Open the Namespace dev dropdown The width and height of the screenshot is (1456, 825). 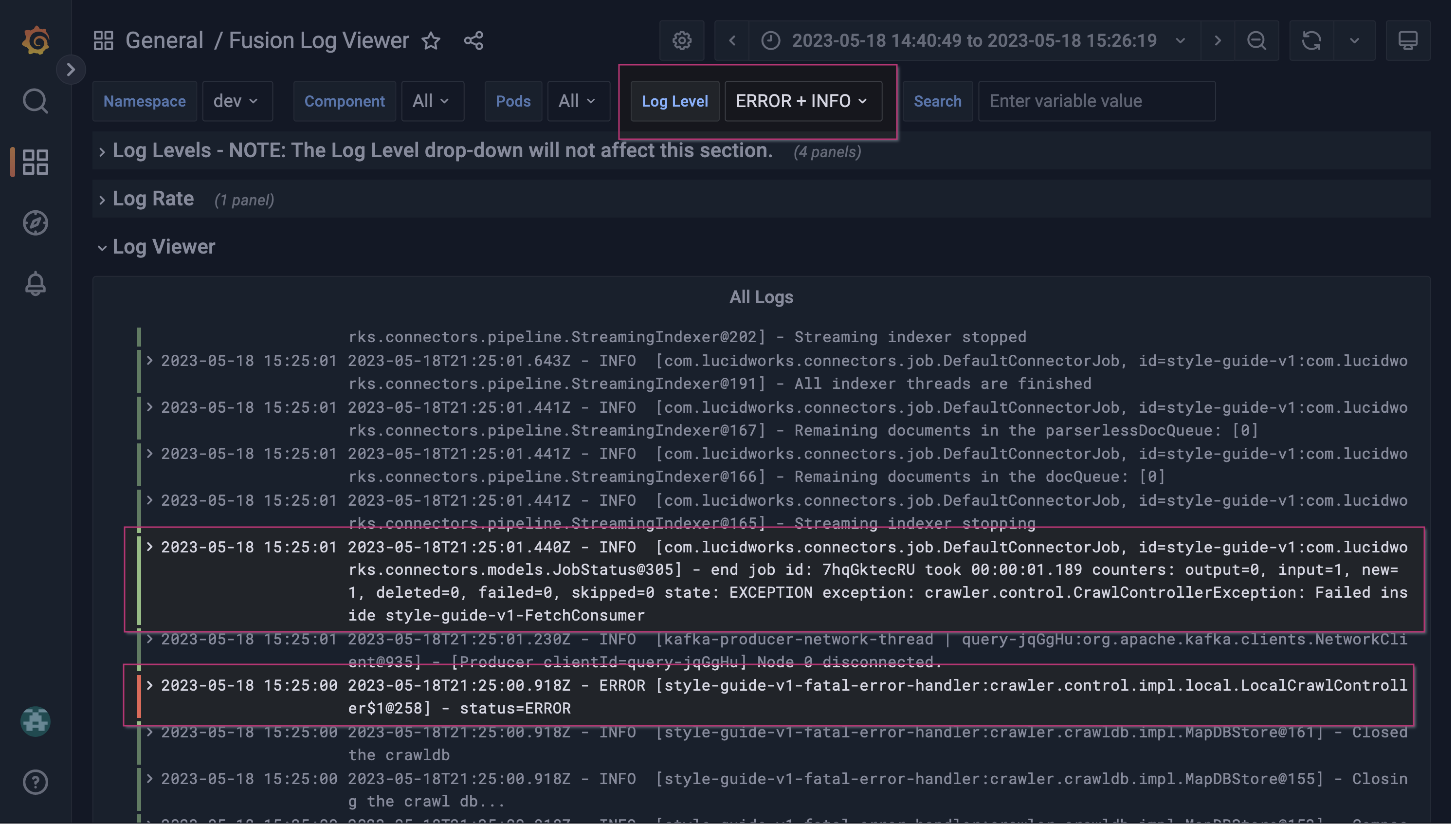(x=237, y=101)
